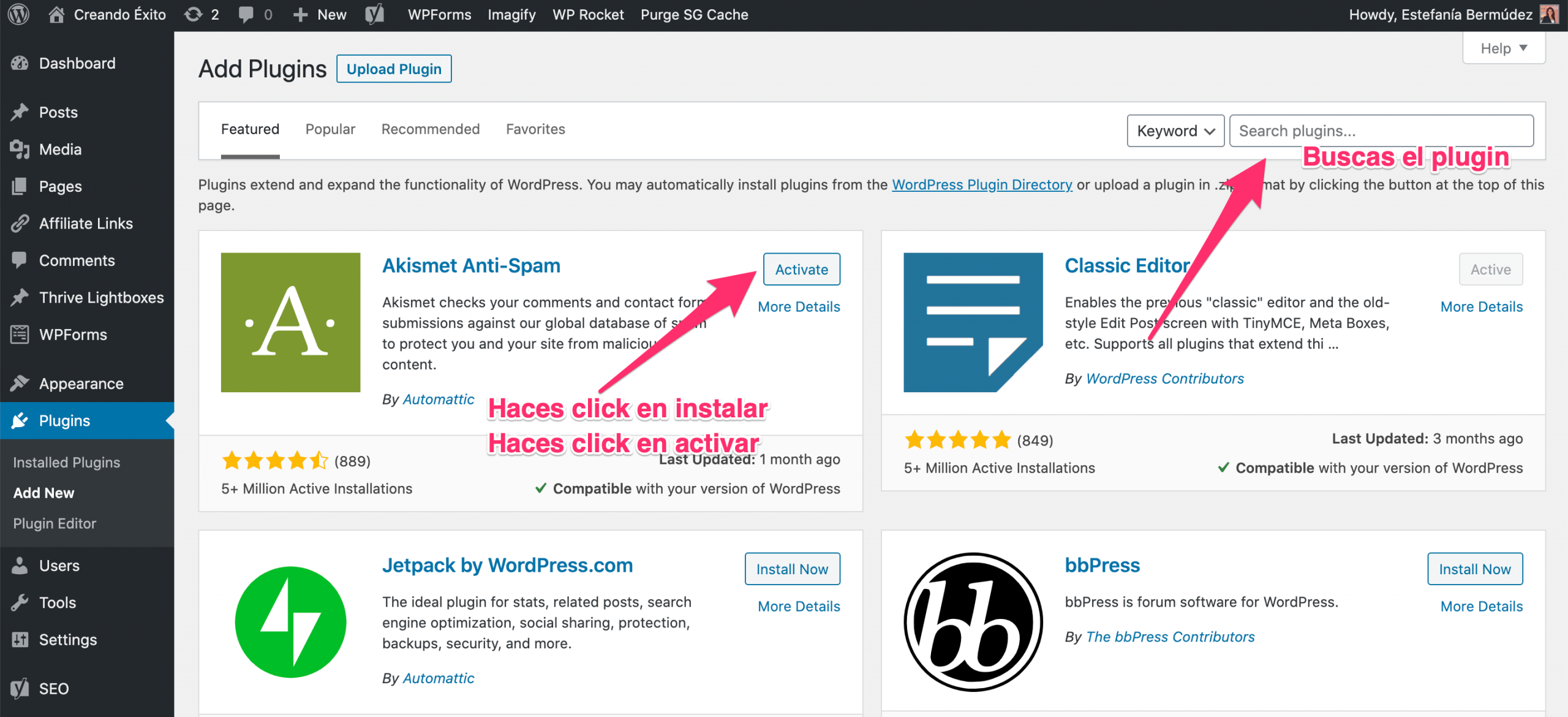Open Howdy, Estefanía Bermúdez account menu
Viewport: 1568px width, 717px height.
coord(1453,15)
